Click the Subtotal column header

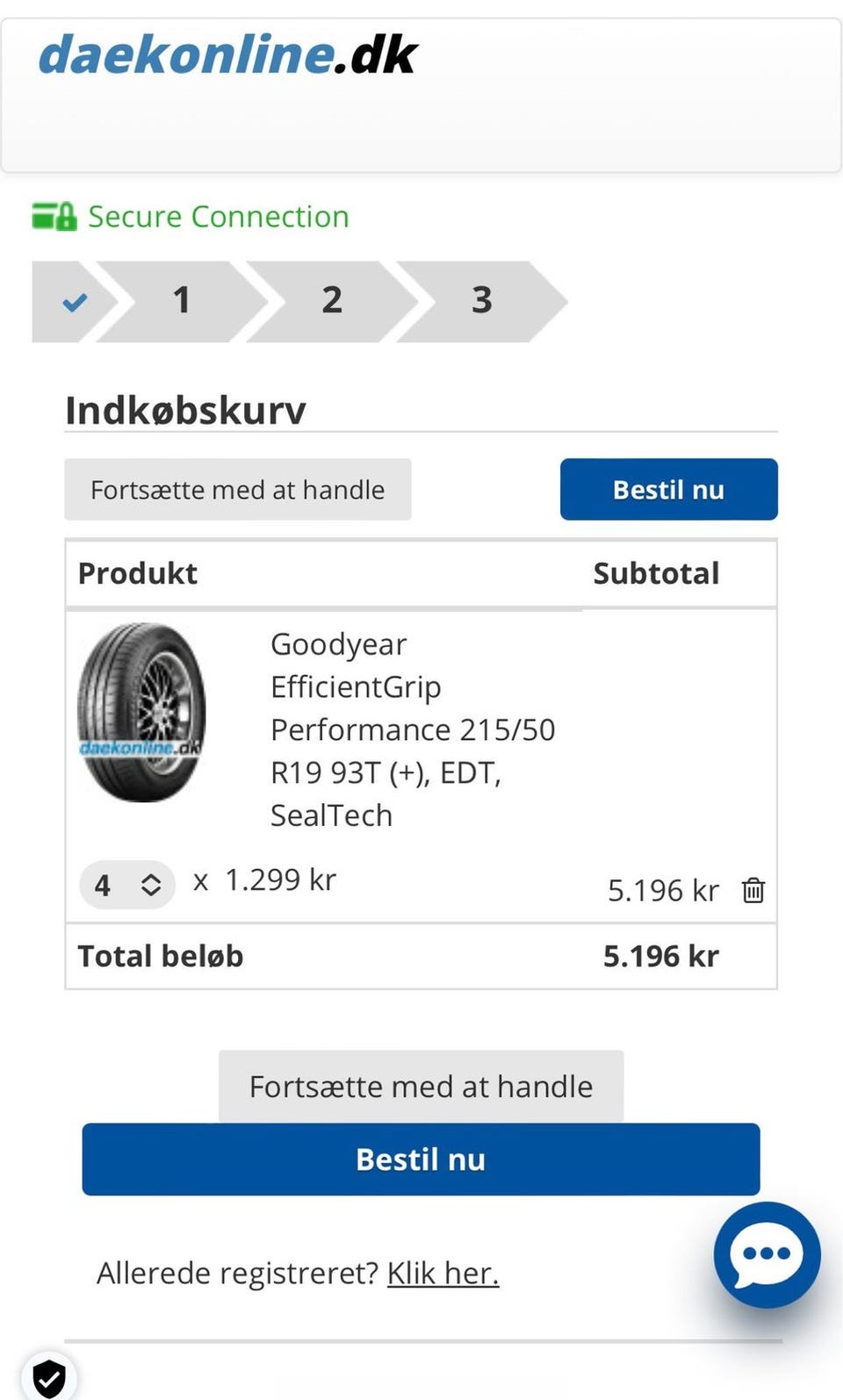(x=656, y=573)
